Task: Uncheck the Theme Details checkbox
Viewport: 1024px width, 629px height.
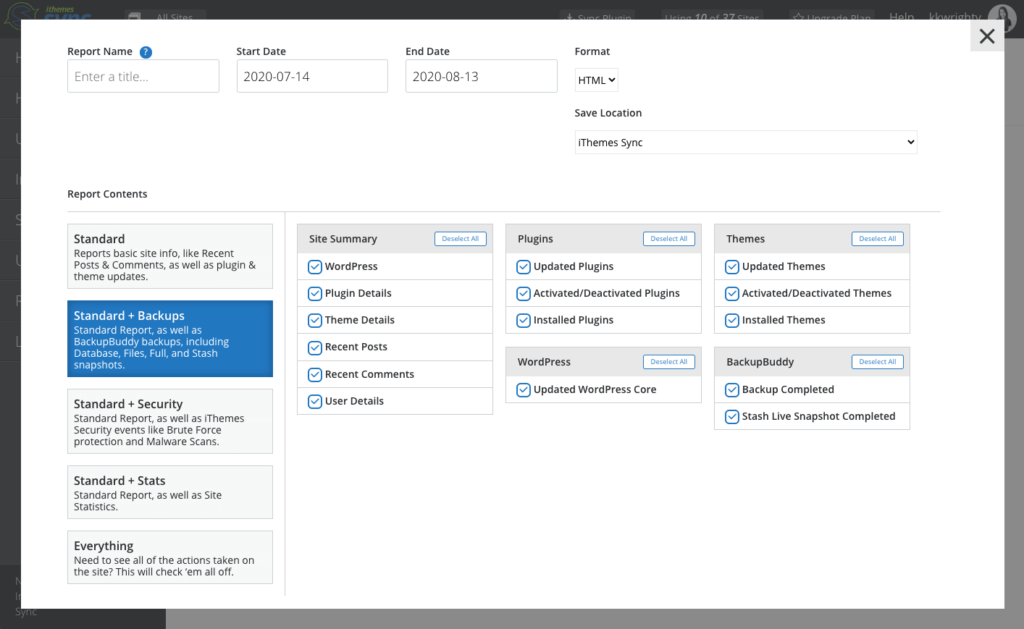Action: (315, 320)
